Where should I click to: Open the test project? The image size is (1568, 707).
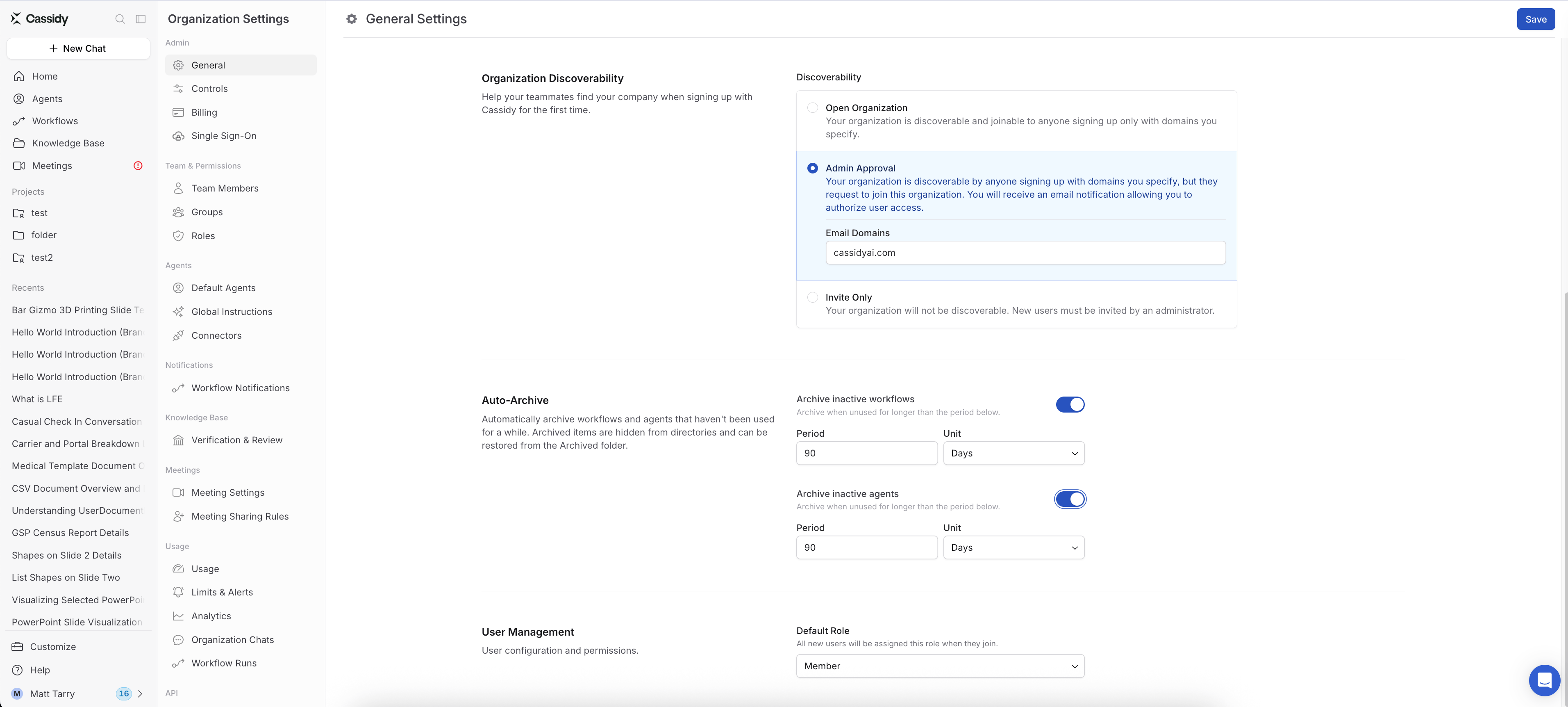[x=78, y=213]
